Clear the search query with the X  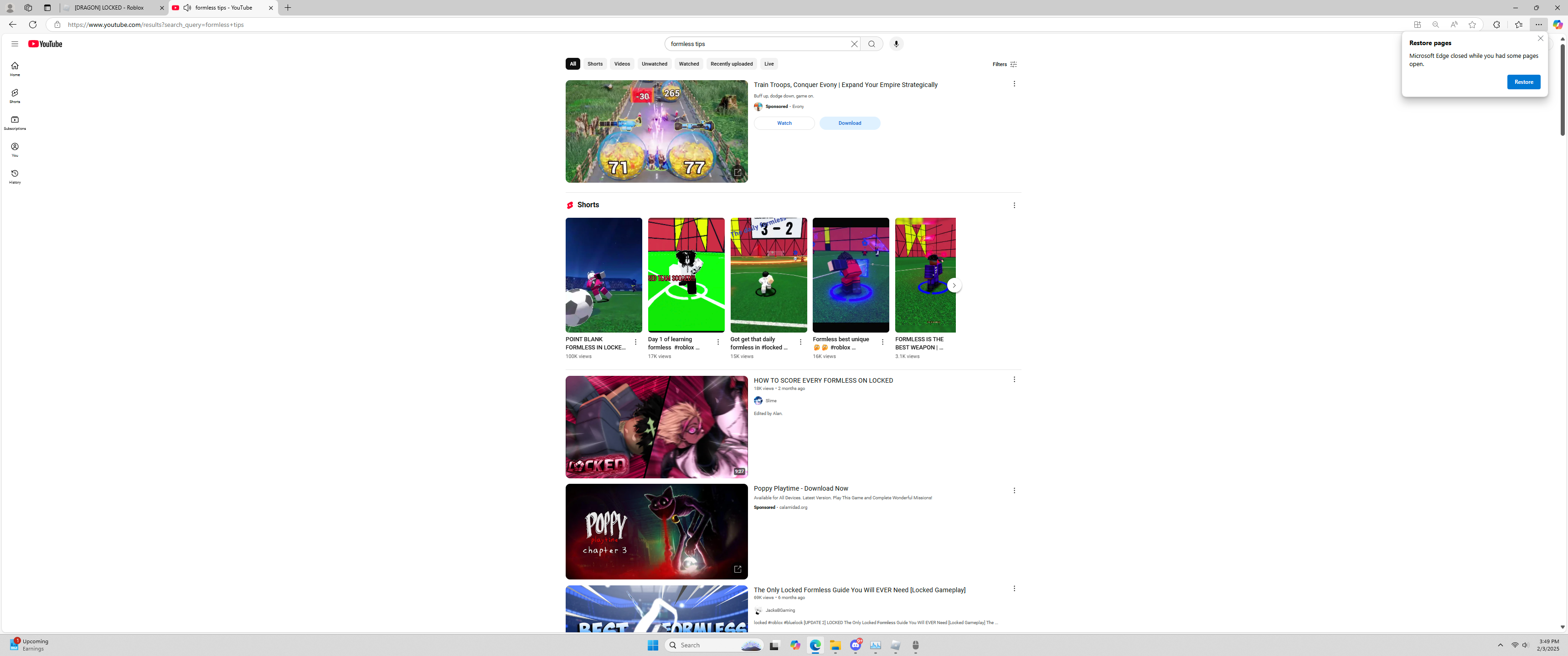coord(854,44)
